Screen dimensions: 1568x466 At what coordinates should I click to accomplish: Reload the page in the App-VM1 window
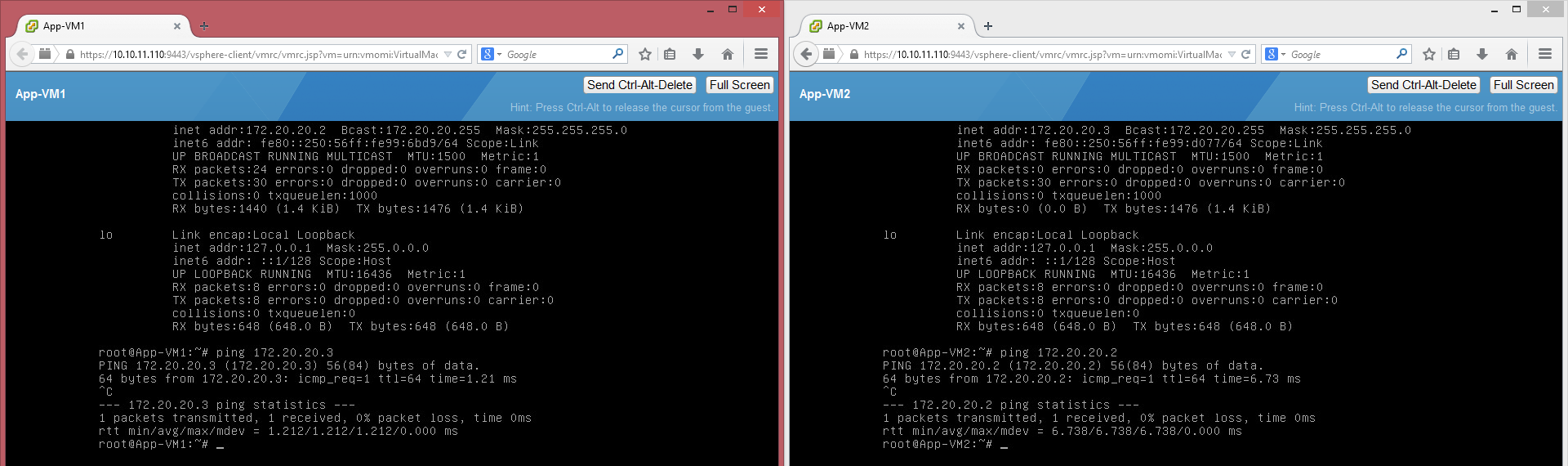click(462, 54)
